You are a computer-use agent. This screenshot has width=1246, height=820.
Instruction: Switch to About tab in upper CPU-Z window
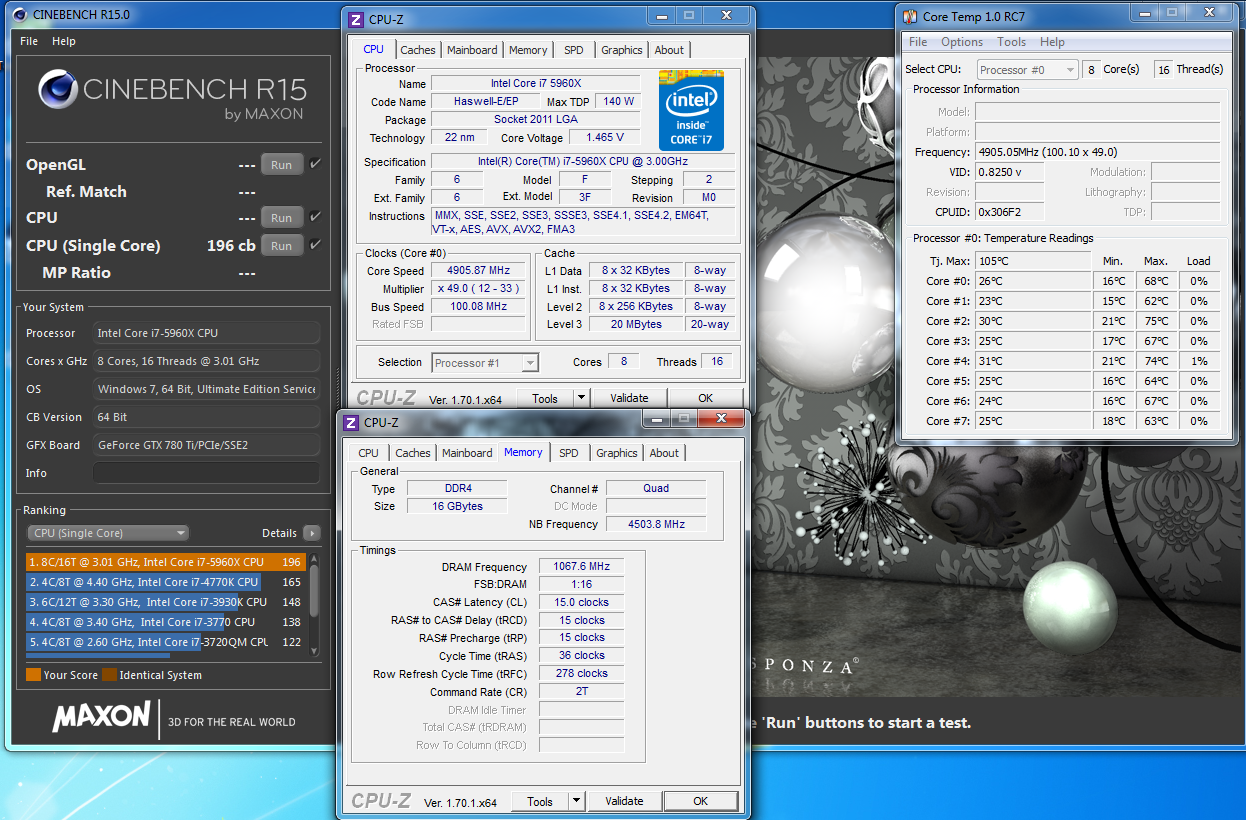point(669,50)
